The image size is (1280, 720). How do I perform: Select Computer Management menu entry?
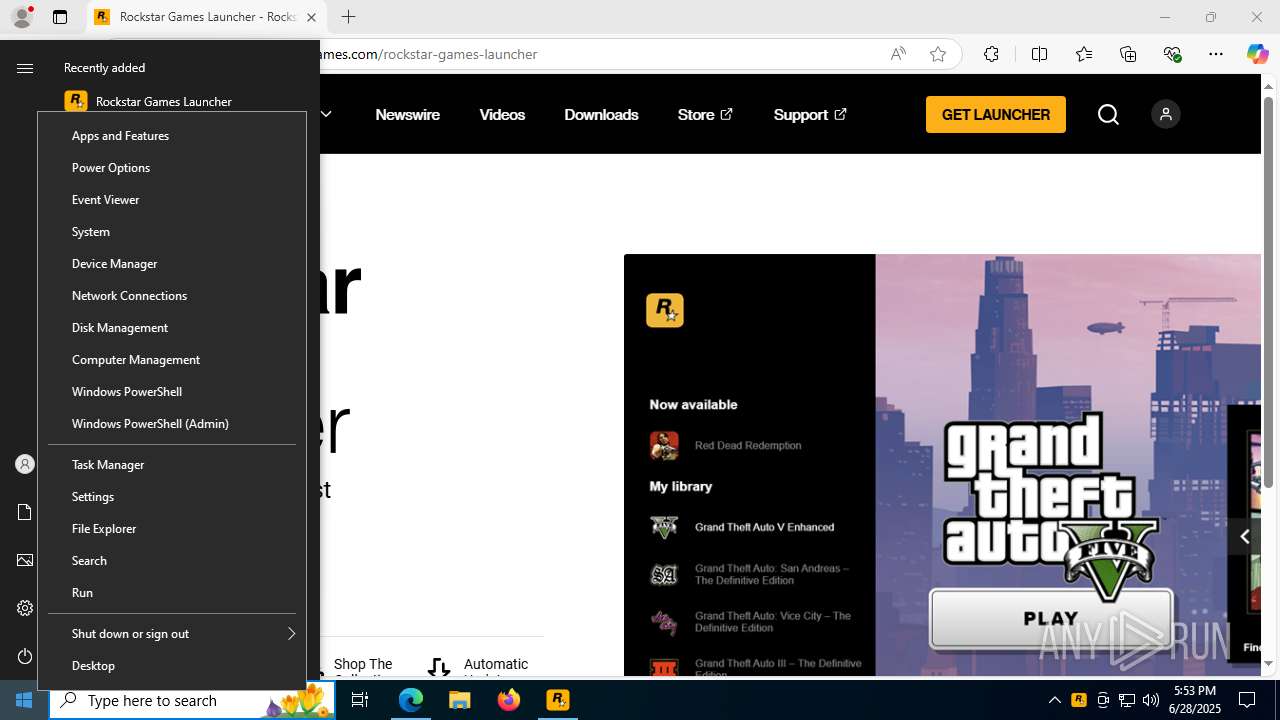coord(172,359)
